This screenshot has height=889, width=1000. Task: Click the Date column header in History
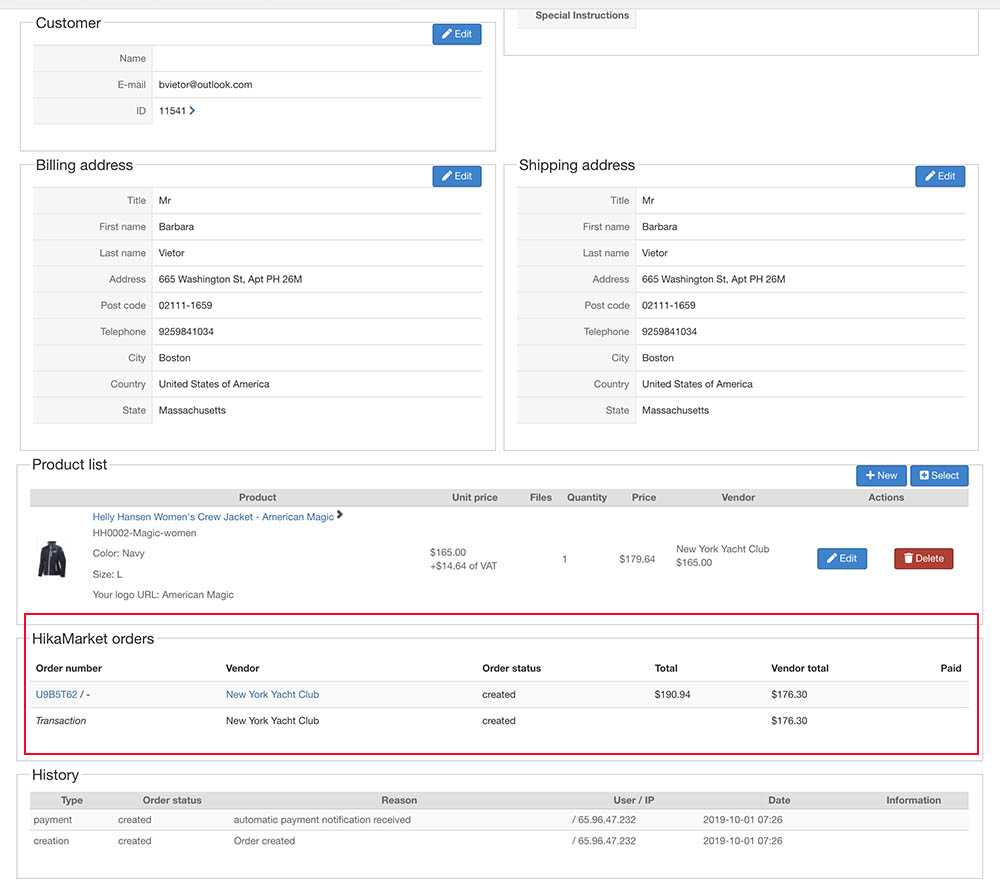point(779,800)
